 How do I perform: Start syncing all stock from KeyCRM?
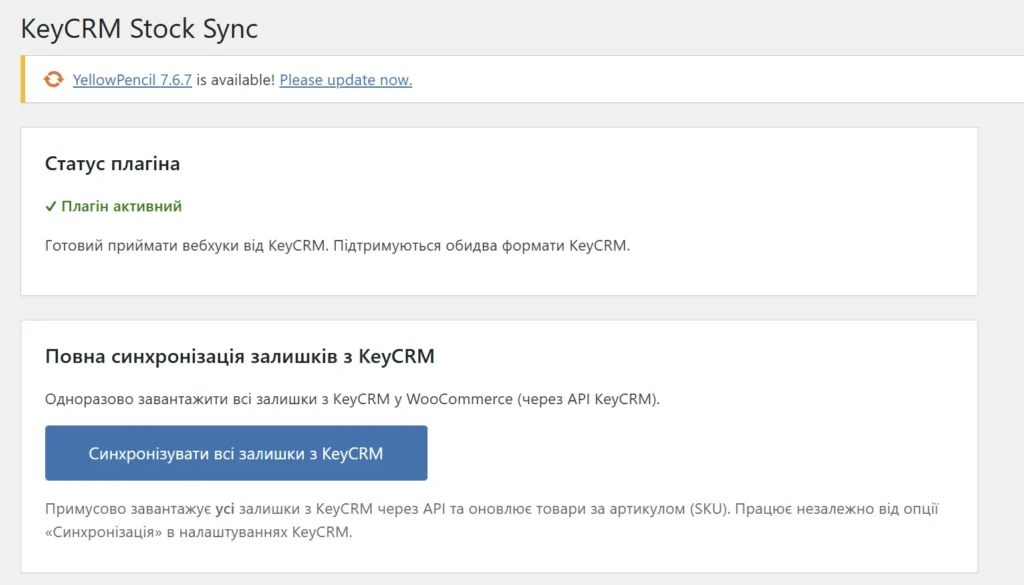pos(236,453)
